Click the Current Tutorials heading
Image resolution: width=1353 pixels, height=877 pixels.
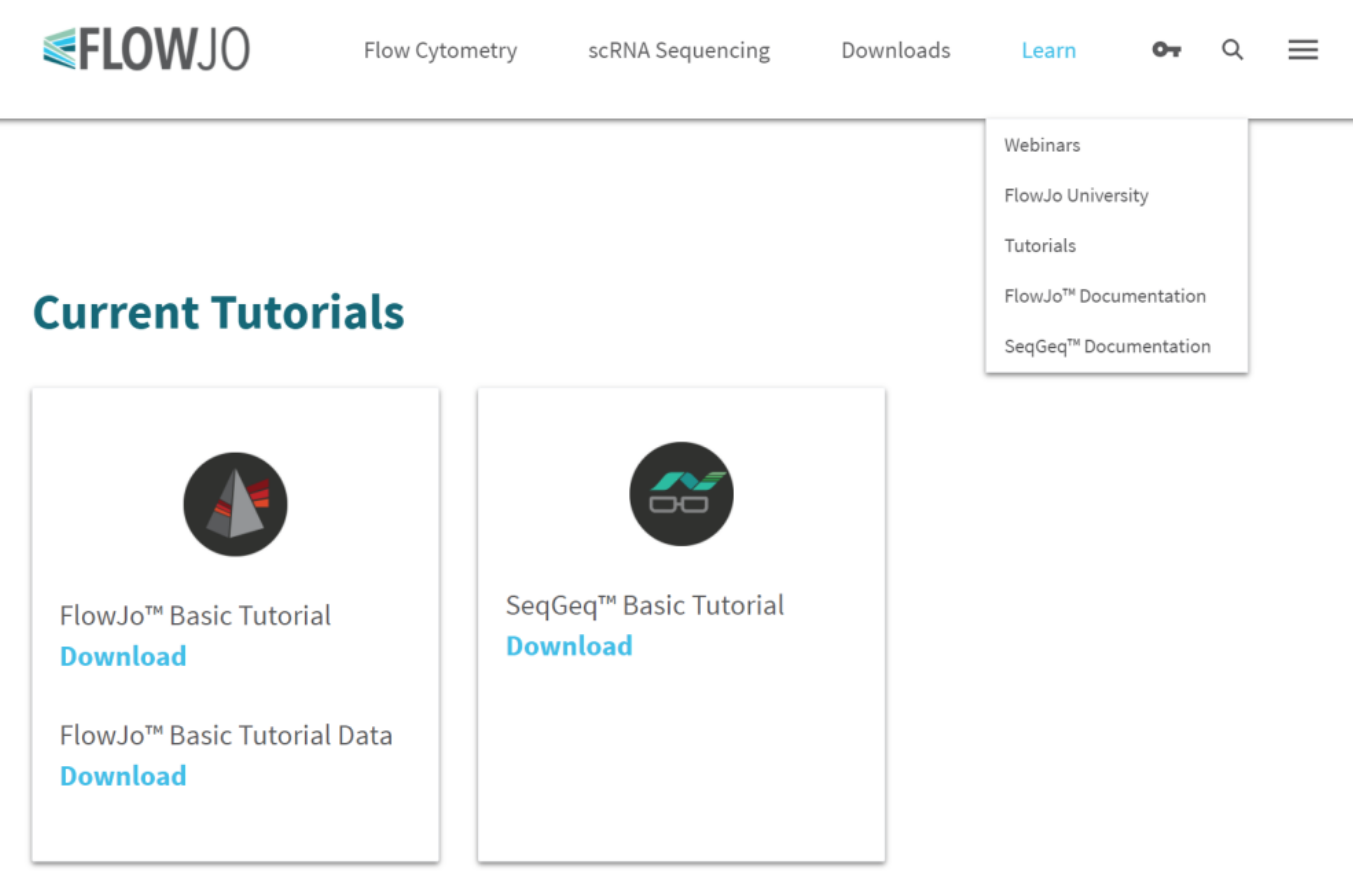pyautogui.click(x=219, y=312)
